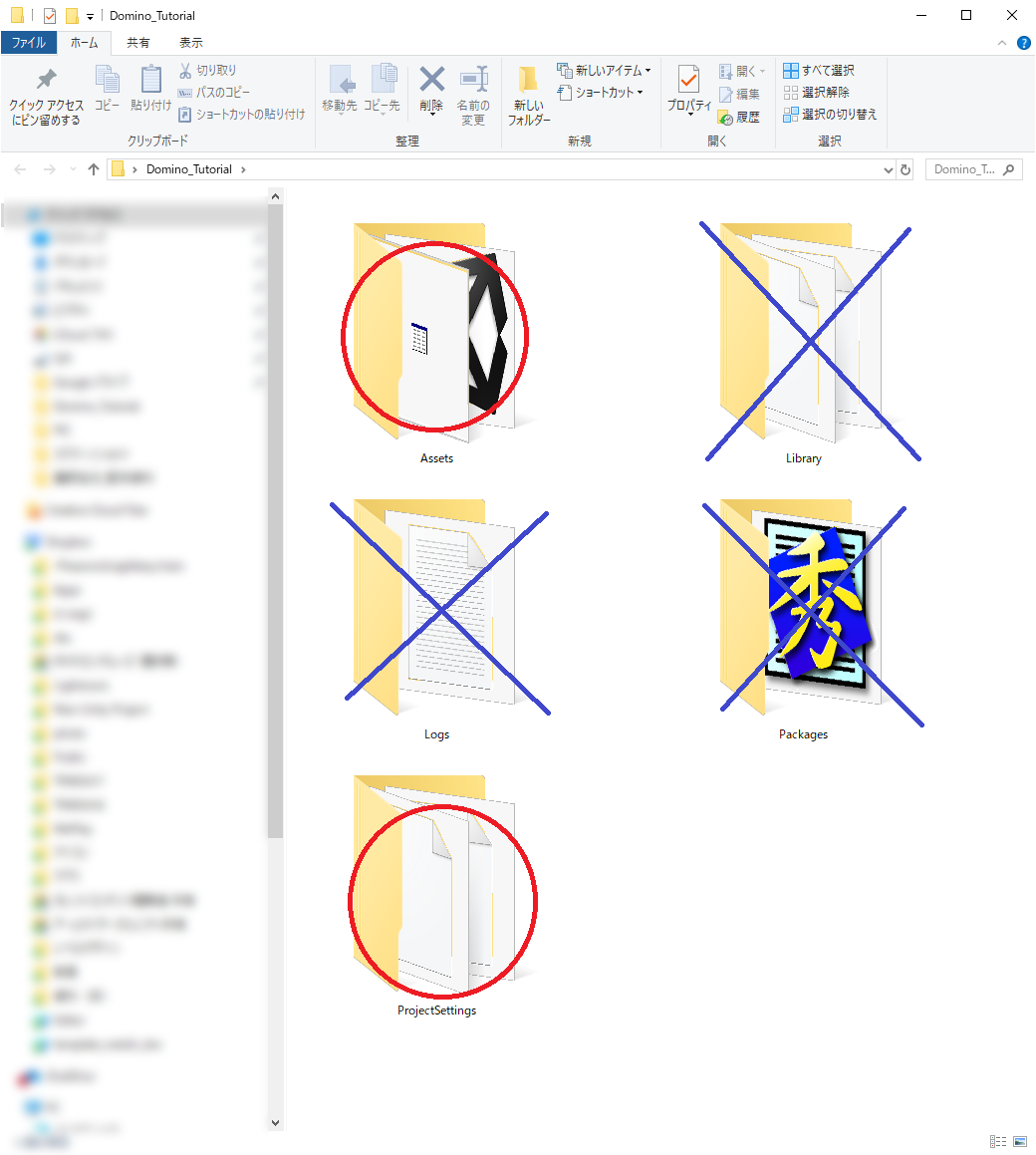
Task: Collapse the ribbon with the chevron
Action: pos(1002,43)
